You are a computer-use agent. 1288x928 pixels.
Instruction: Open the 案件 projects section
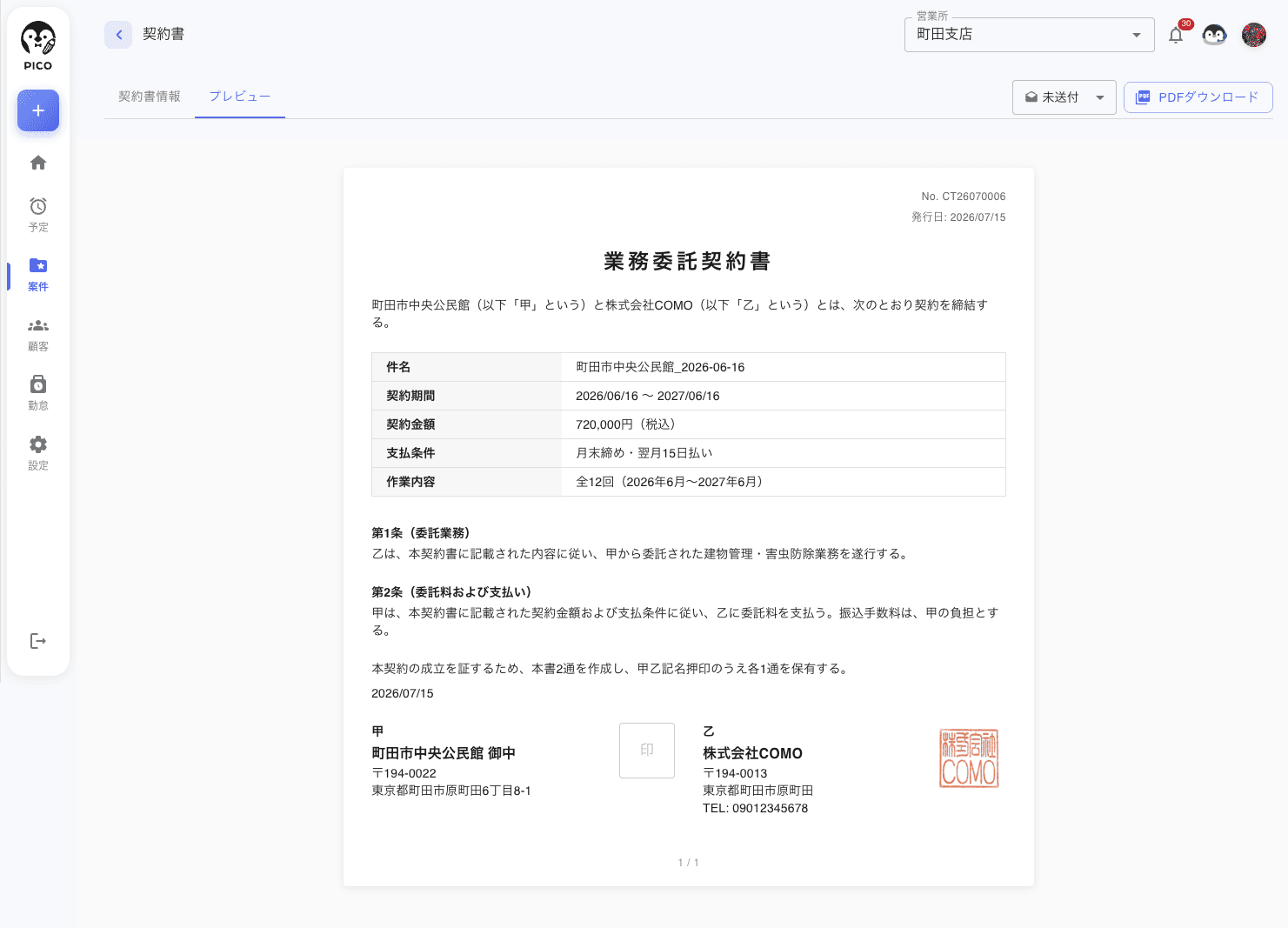[38, 274]
